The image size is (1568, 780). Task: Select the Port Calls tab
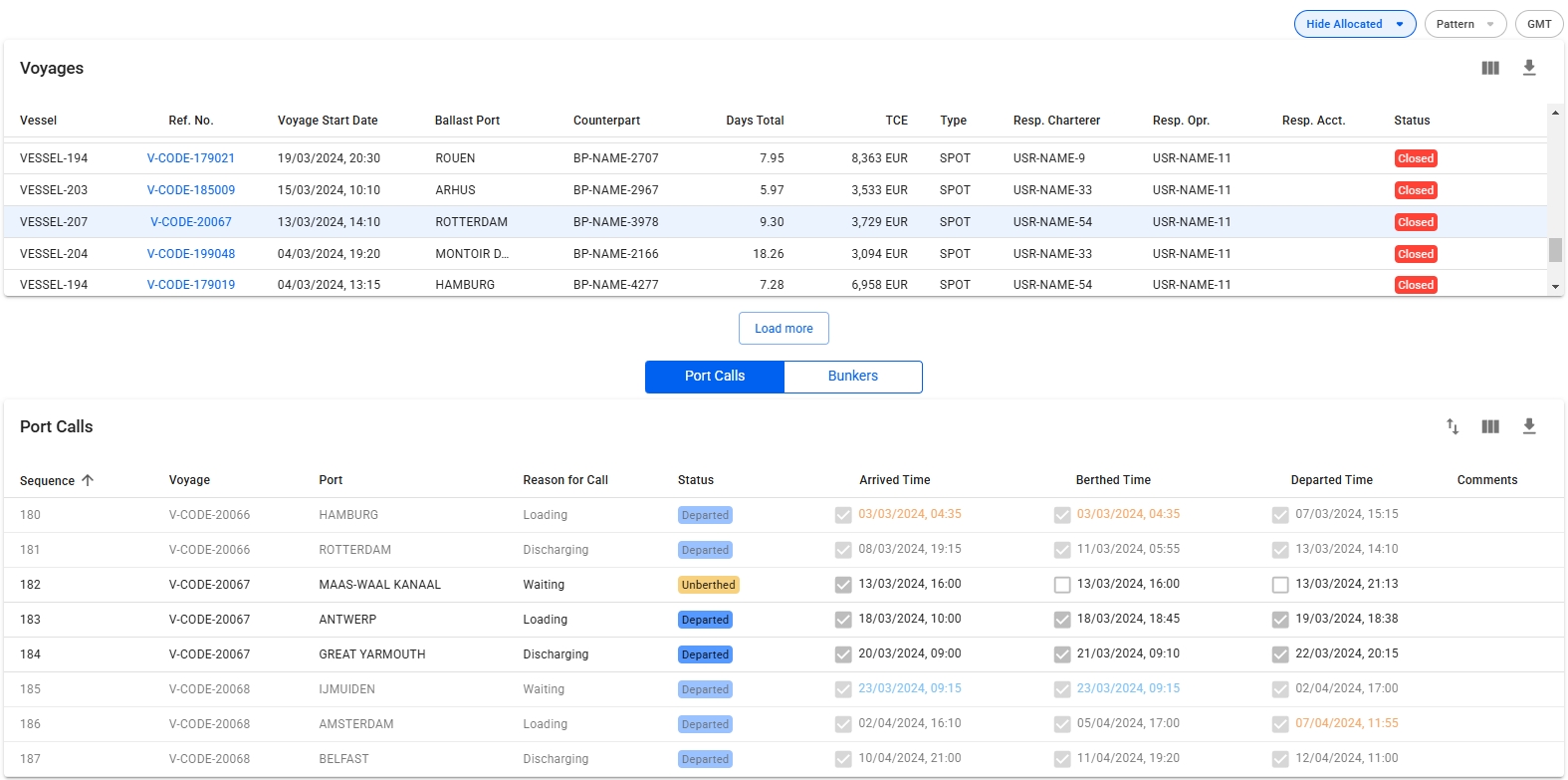pyautogui.click(x=714, y=377)
